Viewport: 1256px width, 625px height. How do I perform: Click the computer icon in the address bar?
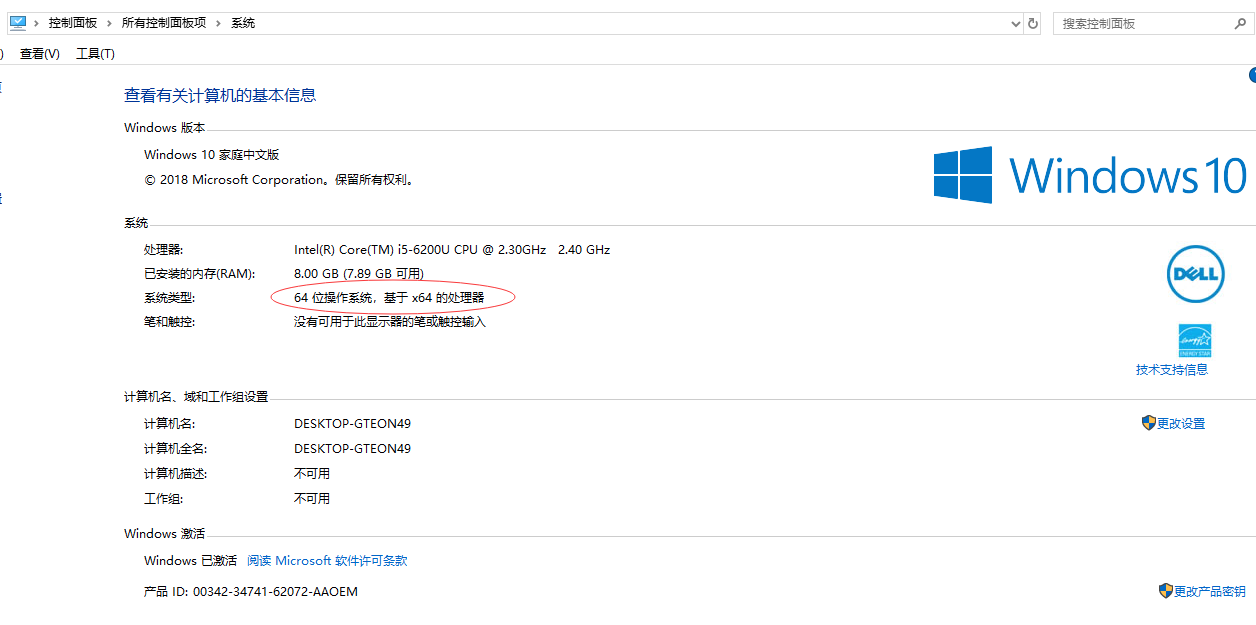pos(17,22)
